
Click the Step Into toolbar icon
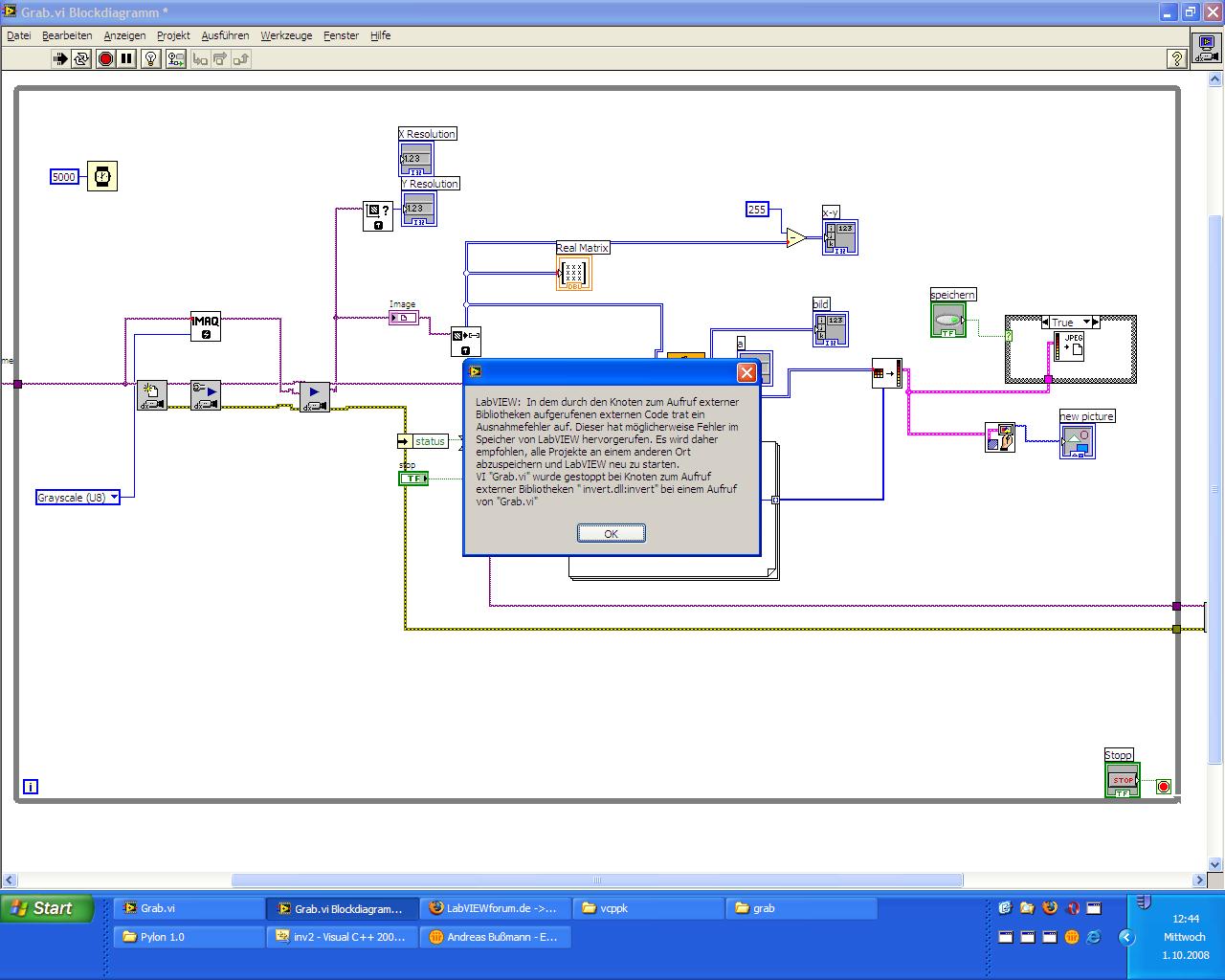click(200, 59)
